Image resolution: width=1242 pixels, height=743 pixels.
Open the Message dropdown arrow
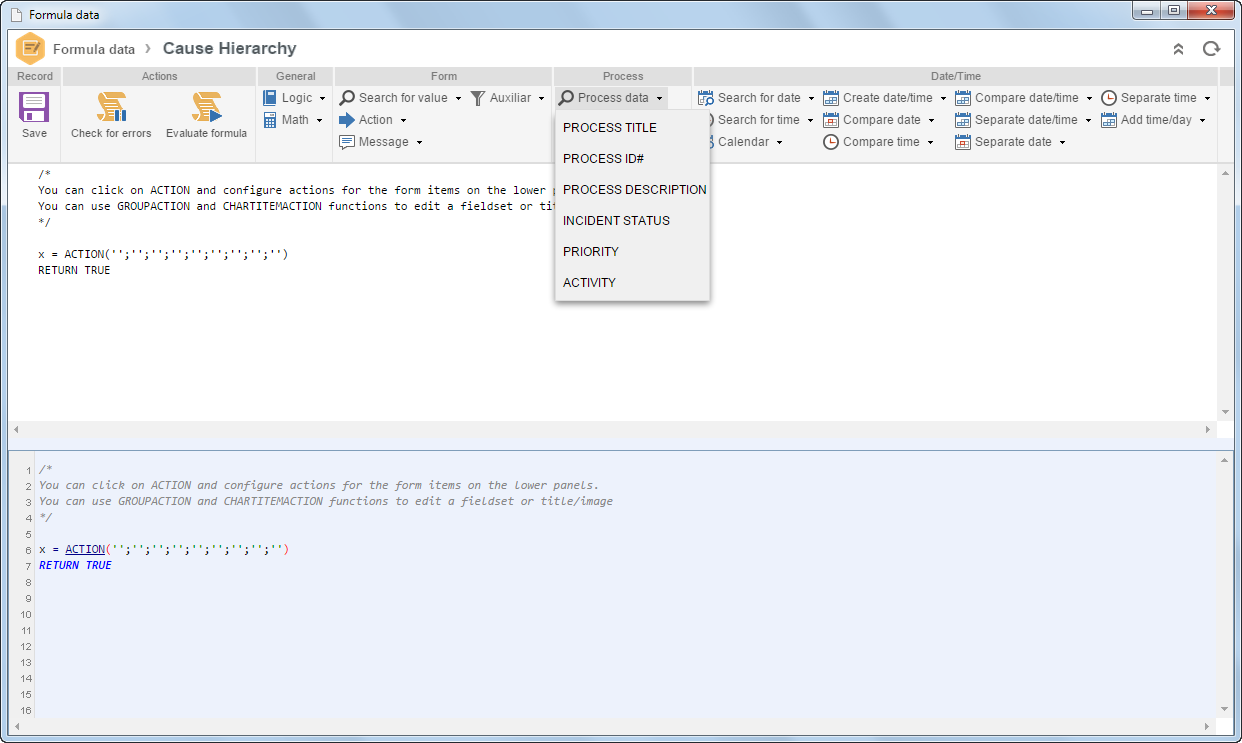(419, 143)
